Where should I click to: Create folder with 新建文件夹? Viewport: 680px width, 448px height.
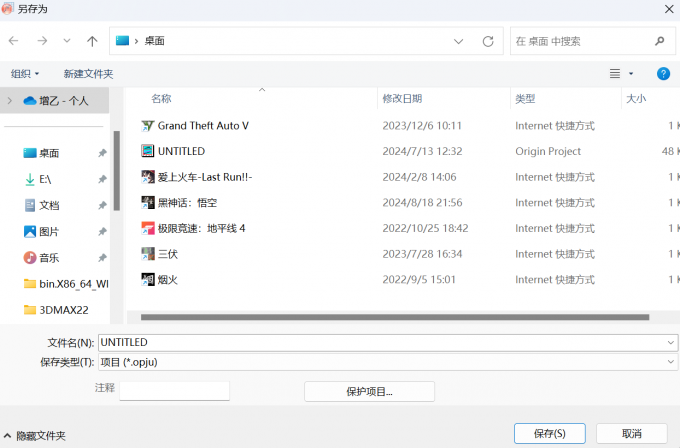tap(88, 74)
